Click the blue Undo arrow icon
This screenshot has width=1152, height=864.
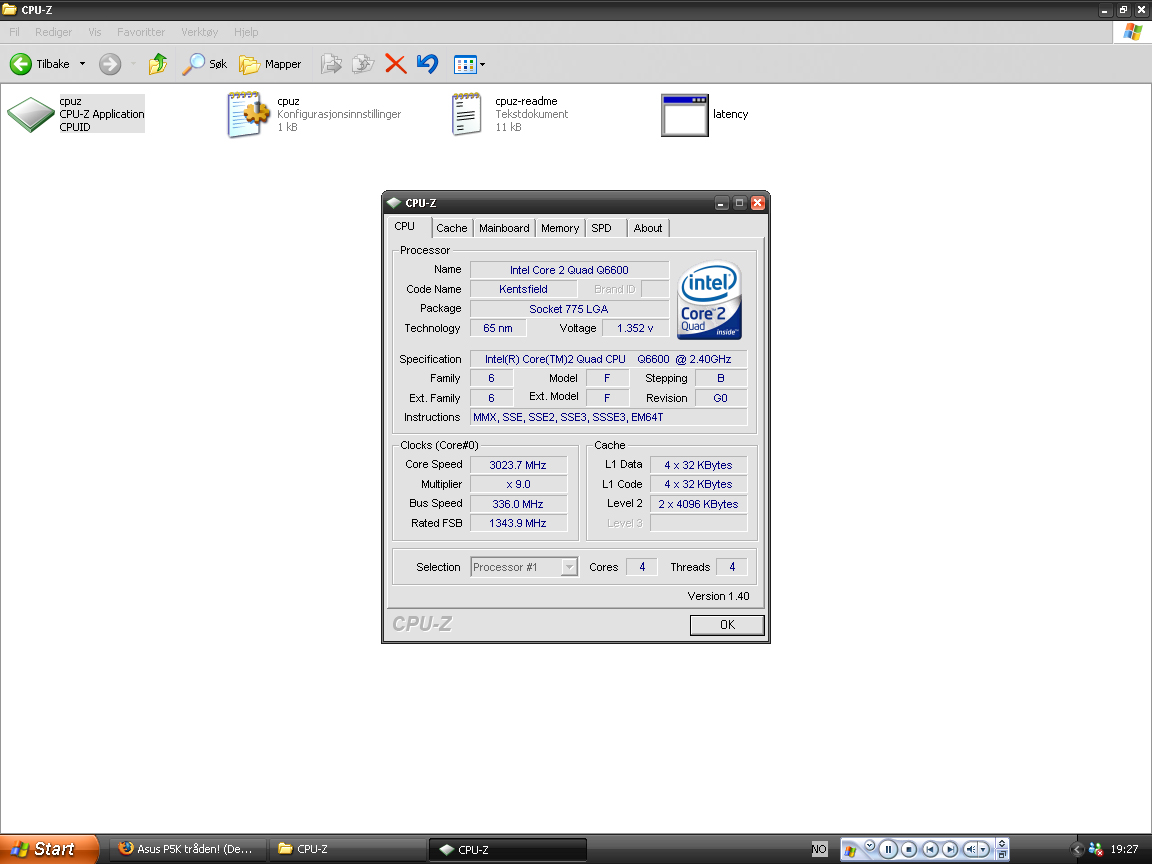(x=427, y=64)
